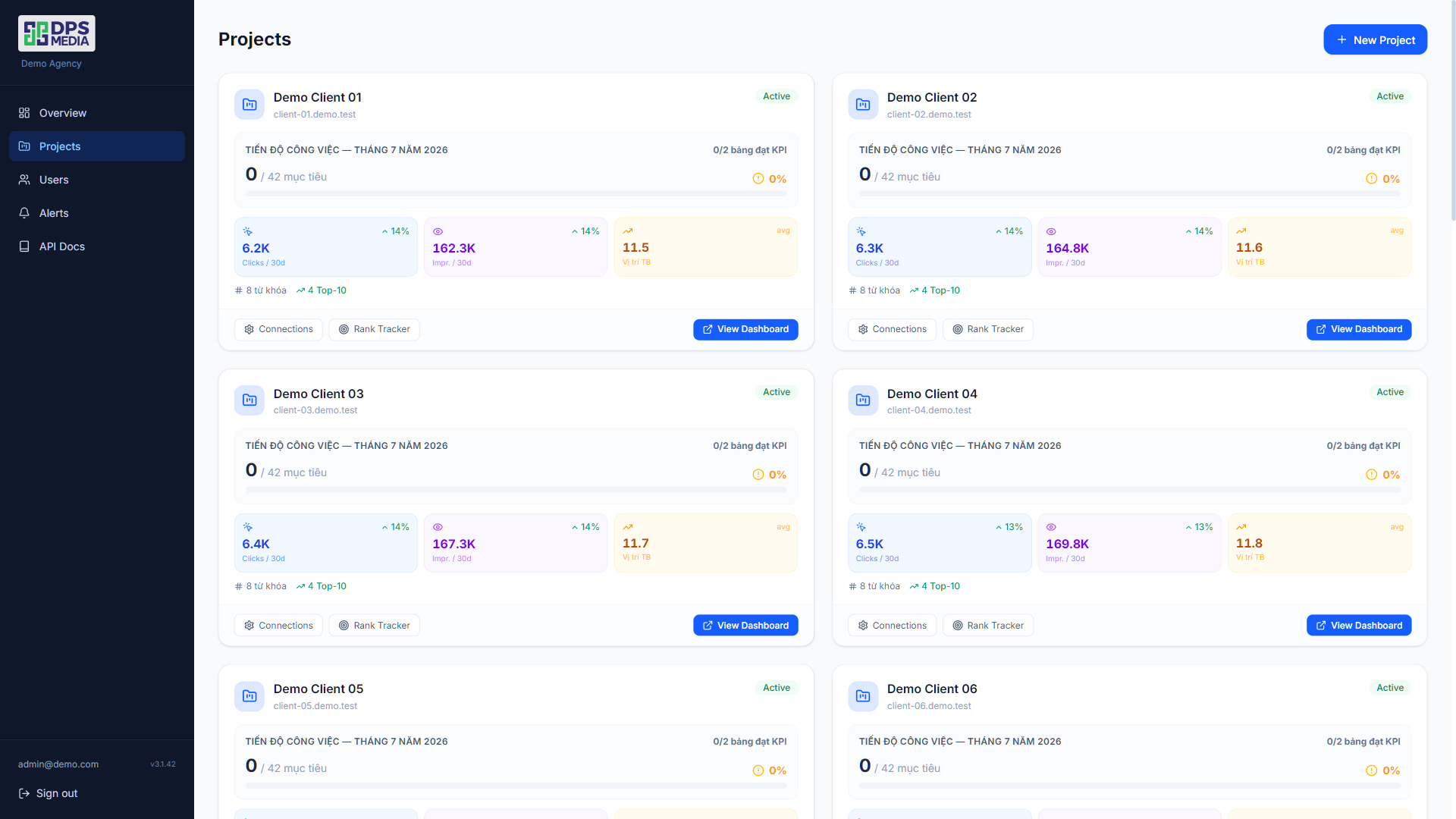Click the 169.8K impressions value
This screenshot has height=819, width=1456.
(x=1067, y=544)
